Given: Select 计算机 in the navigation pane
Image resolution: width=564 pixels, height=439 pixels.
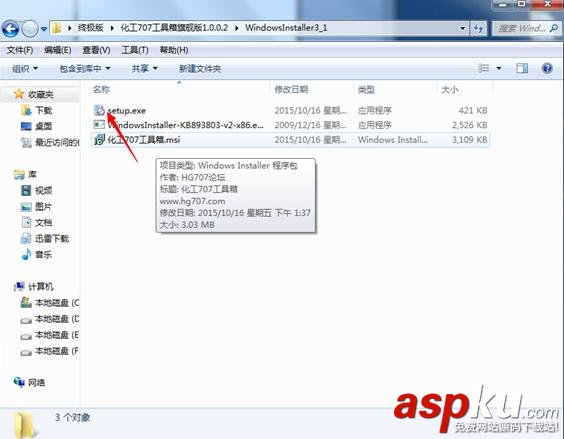Looking at the screenshot, I should pyautogui.click(x=41, y=286).
